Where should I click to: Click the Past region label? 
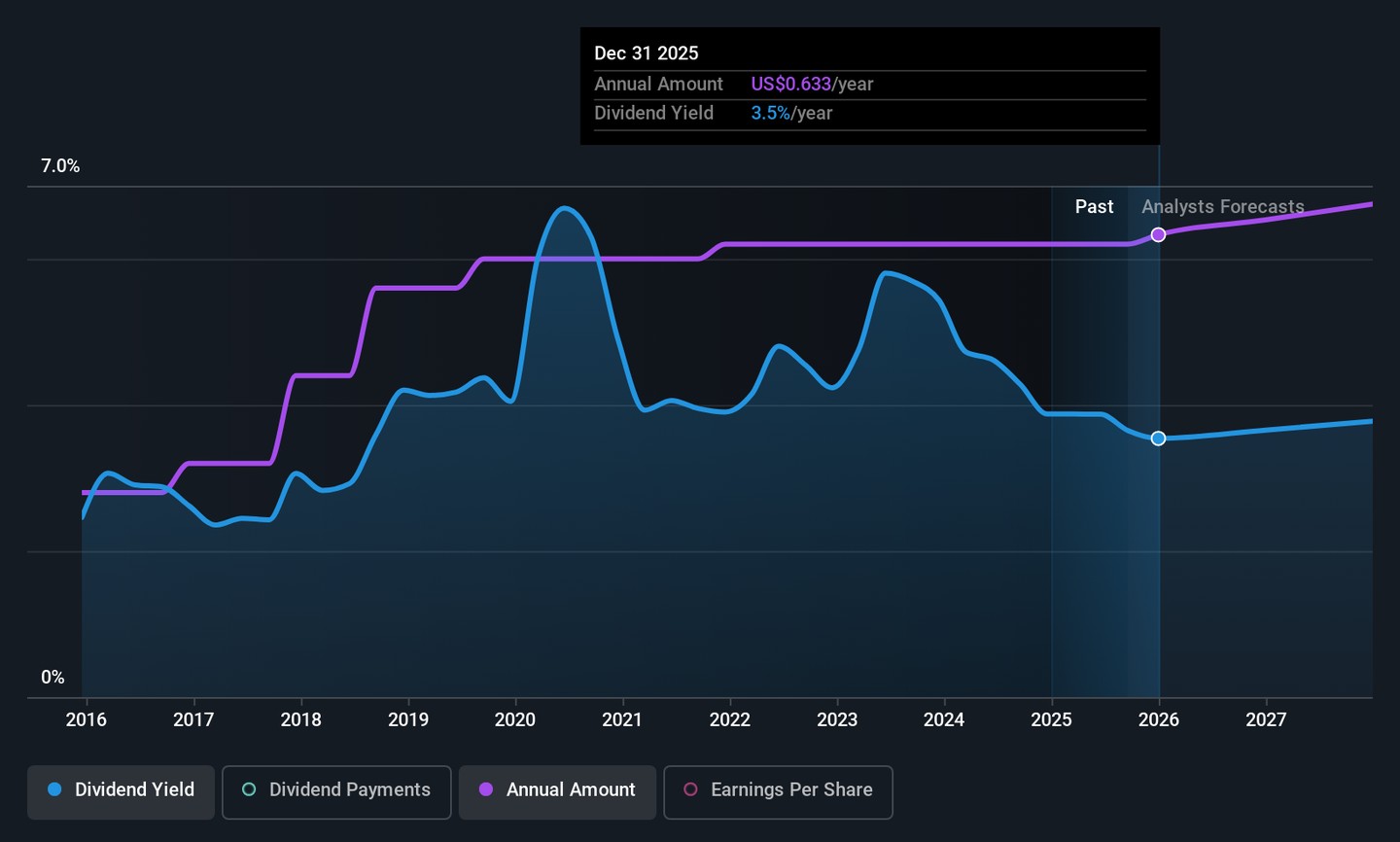pos(1094,207)
